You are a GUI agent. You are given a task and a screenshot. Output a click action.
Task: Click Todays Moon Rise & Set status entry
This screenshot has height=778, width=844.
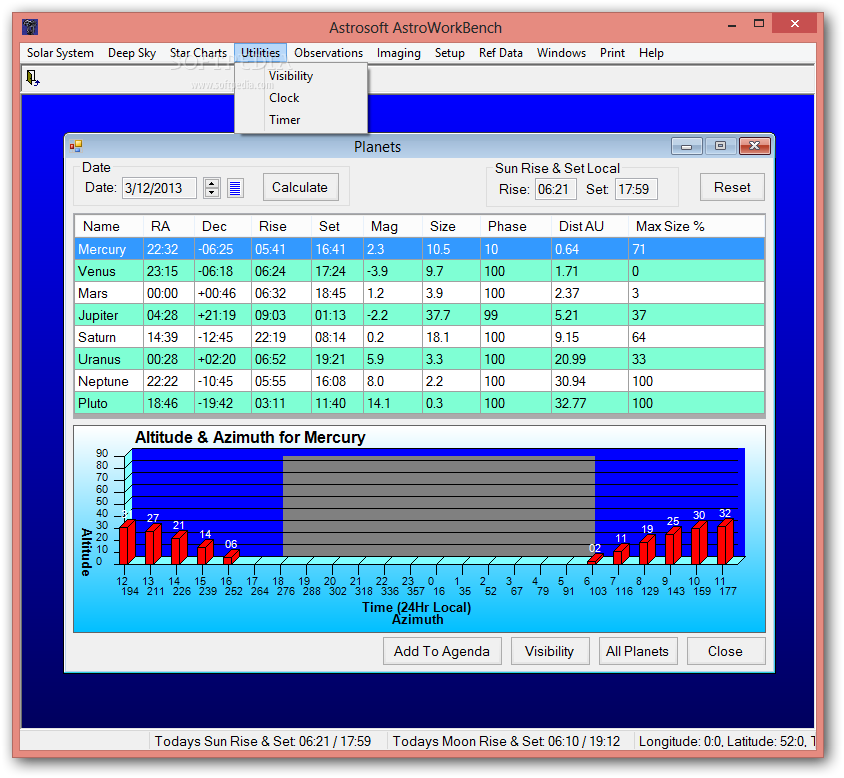pos(506,741)
